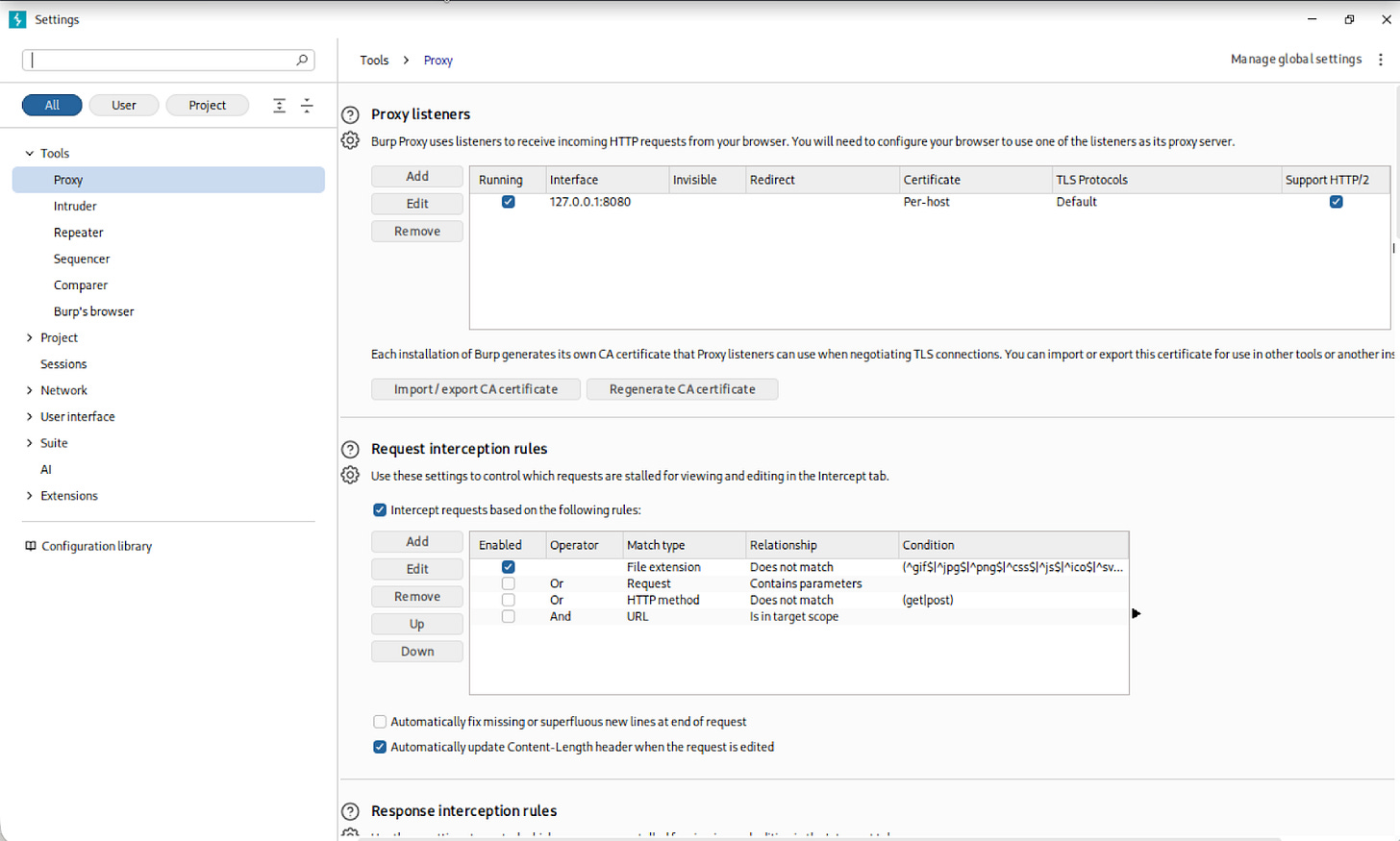1400x841 pixels.
Task: Disable Intercept requests based on following rules
Action: pos(380,510)
